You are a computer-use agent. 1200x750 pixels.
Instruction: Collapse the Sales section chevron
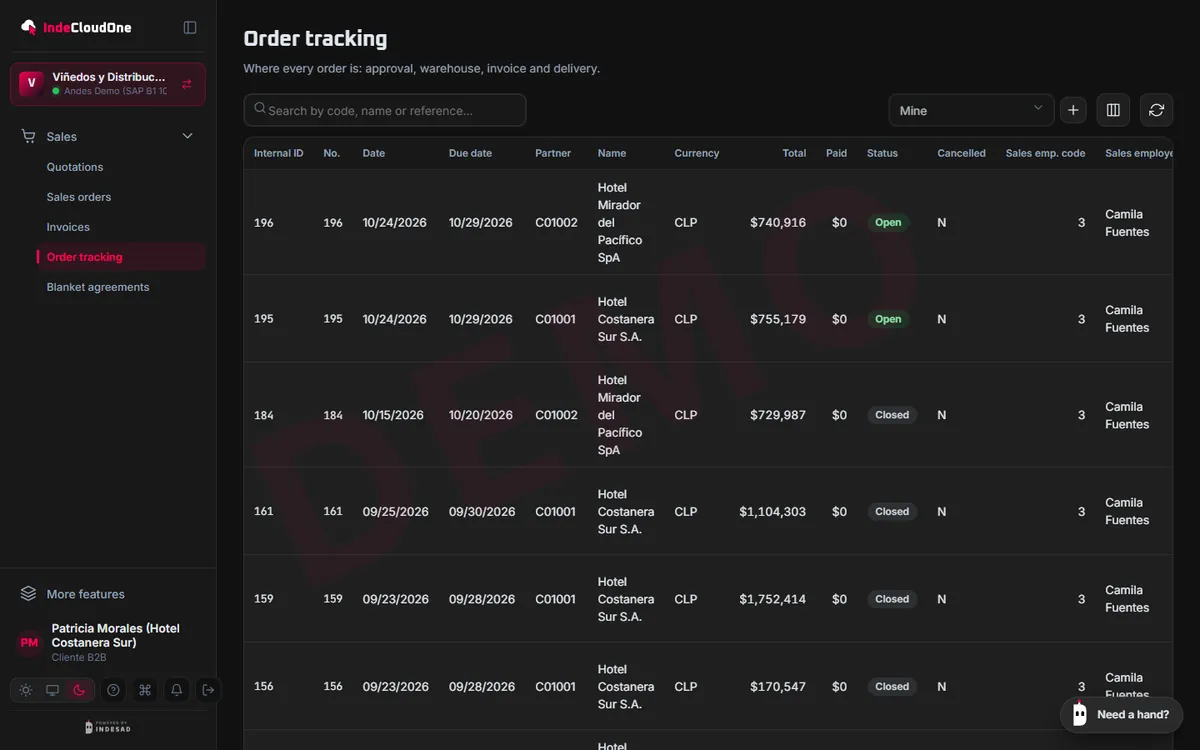pos(187,136)
